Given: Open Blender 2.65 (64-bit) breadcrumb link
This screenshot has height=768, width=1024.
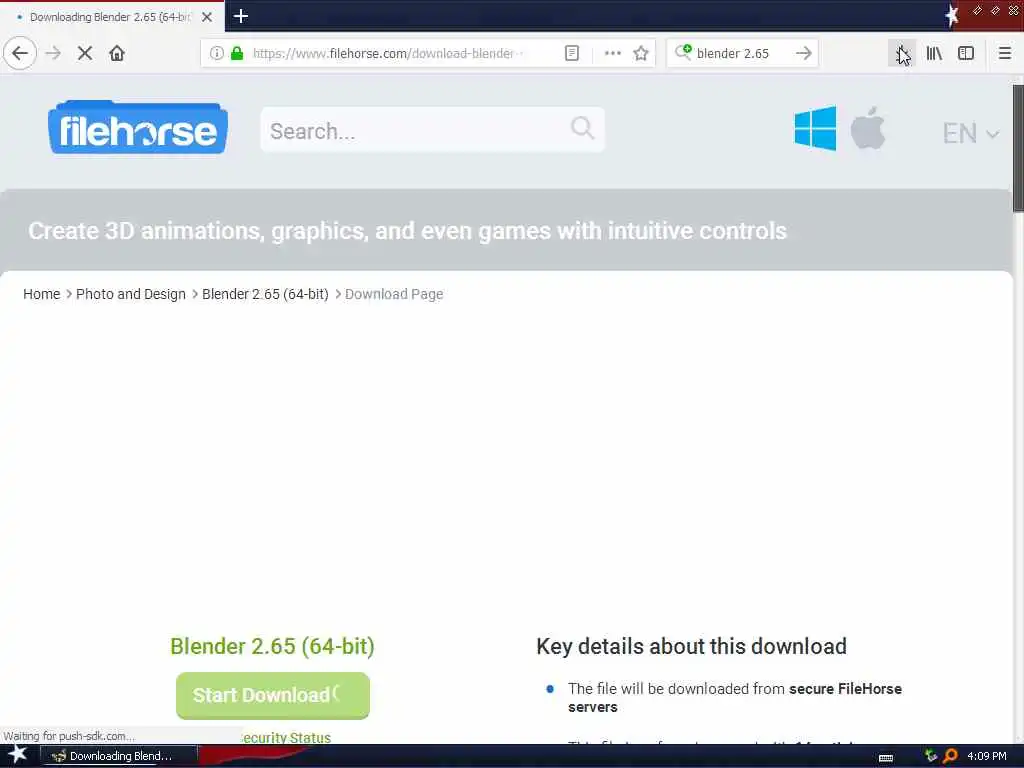Looking at the screenshot, I should click(265, 294).
